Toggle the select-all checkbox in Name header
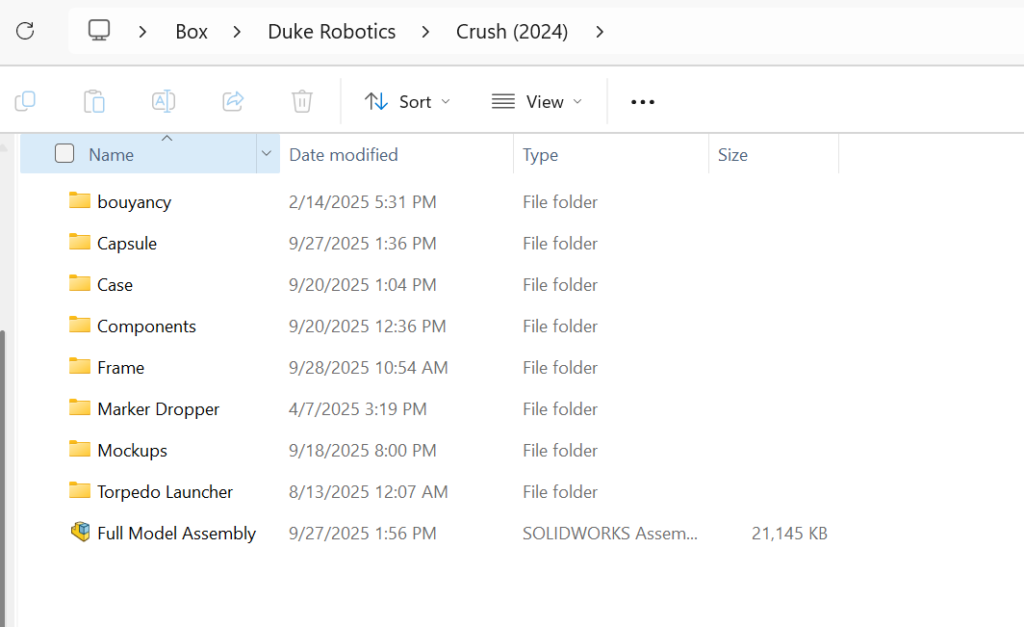The width and height of the screenshot is (1024, 627). point(65,154)
